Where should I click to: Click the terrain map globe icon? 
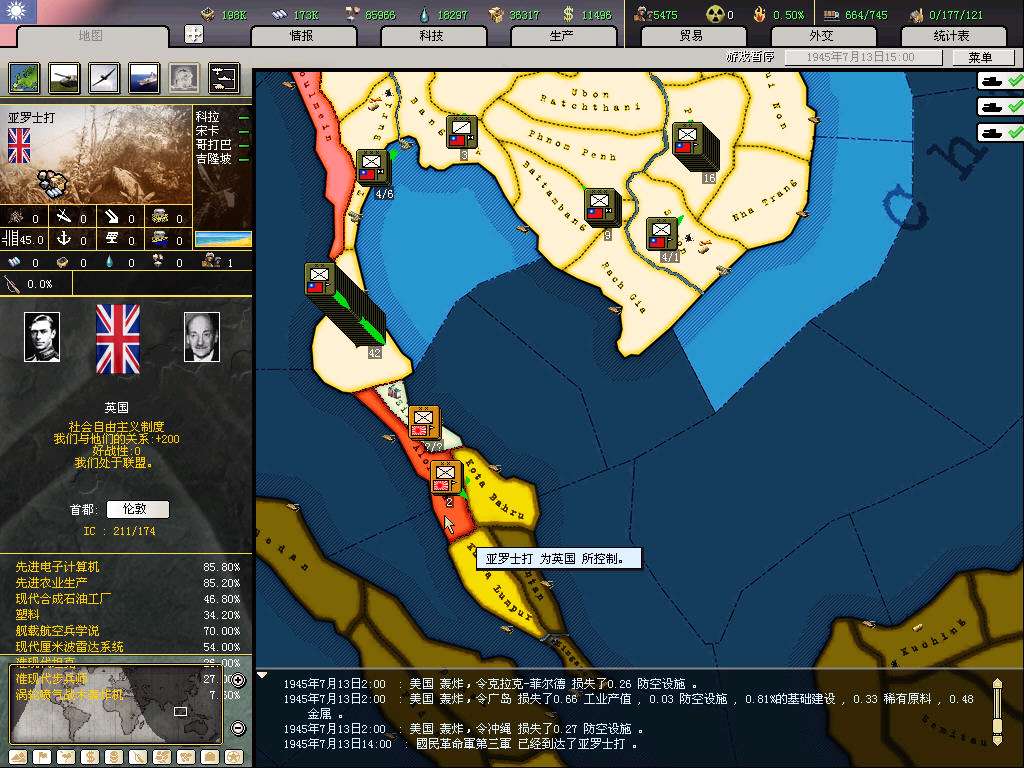coord(24,77)
